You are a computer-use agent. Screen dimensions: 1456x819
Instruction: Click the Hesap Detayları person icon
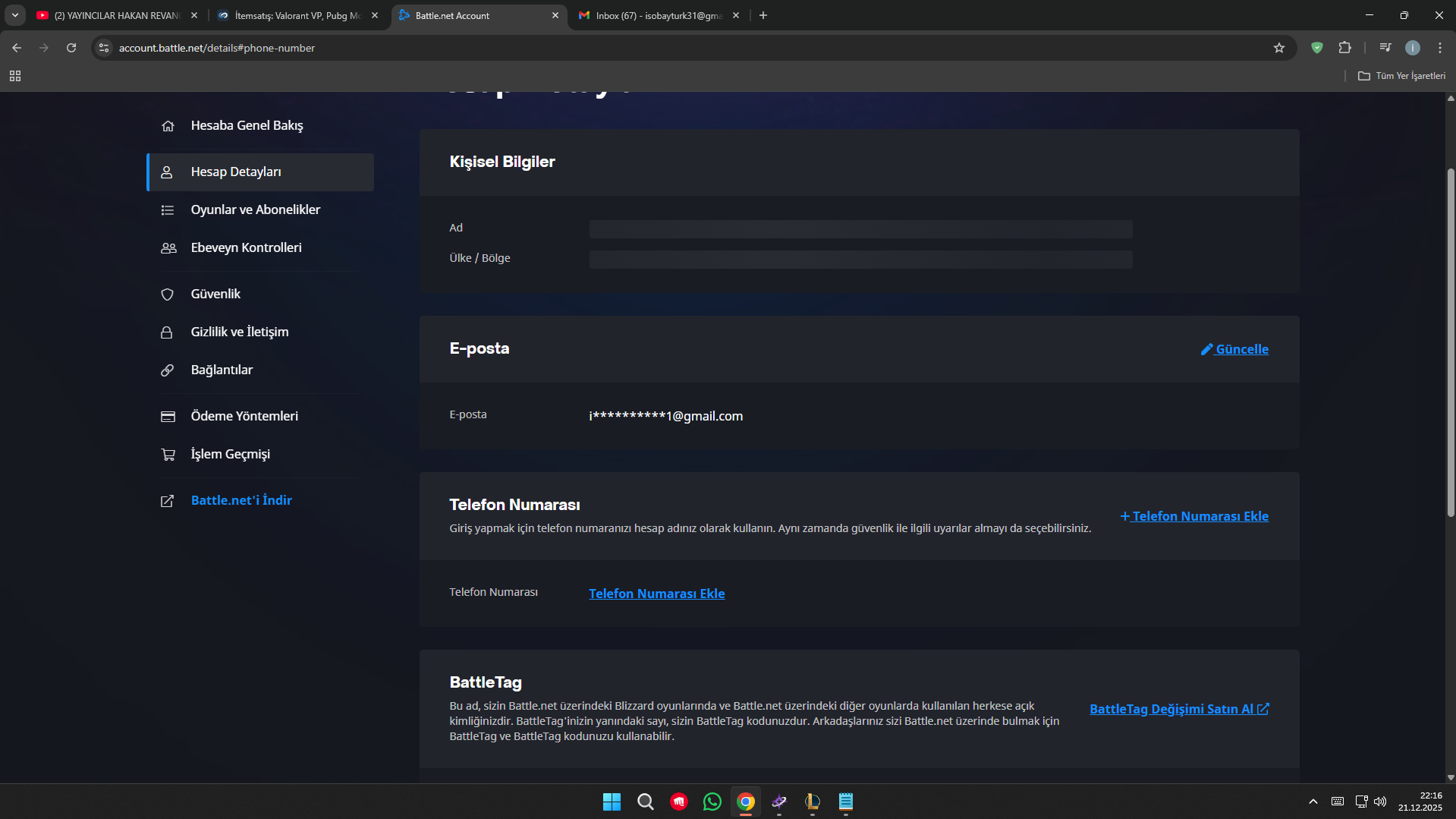167,172
